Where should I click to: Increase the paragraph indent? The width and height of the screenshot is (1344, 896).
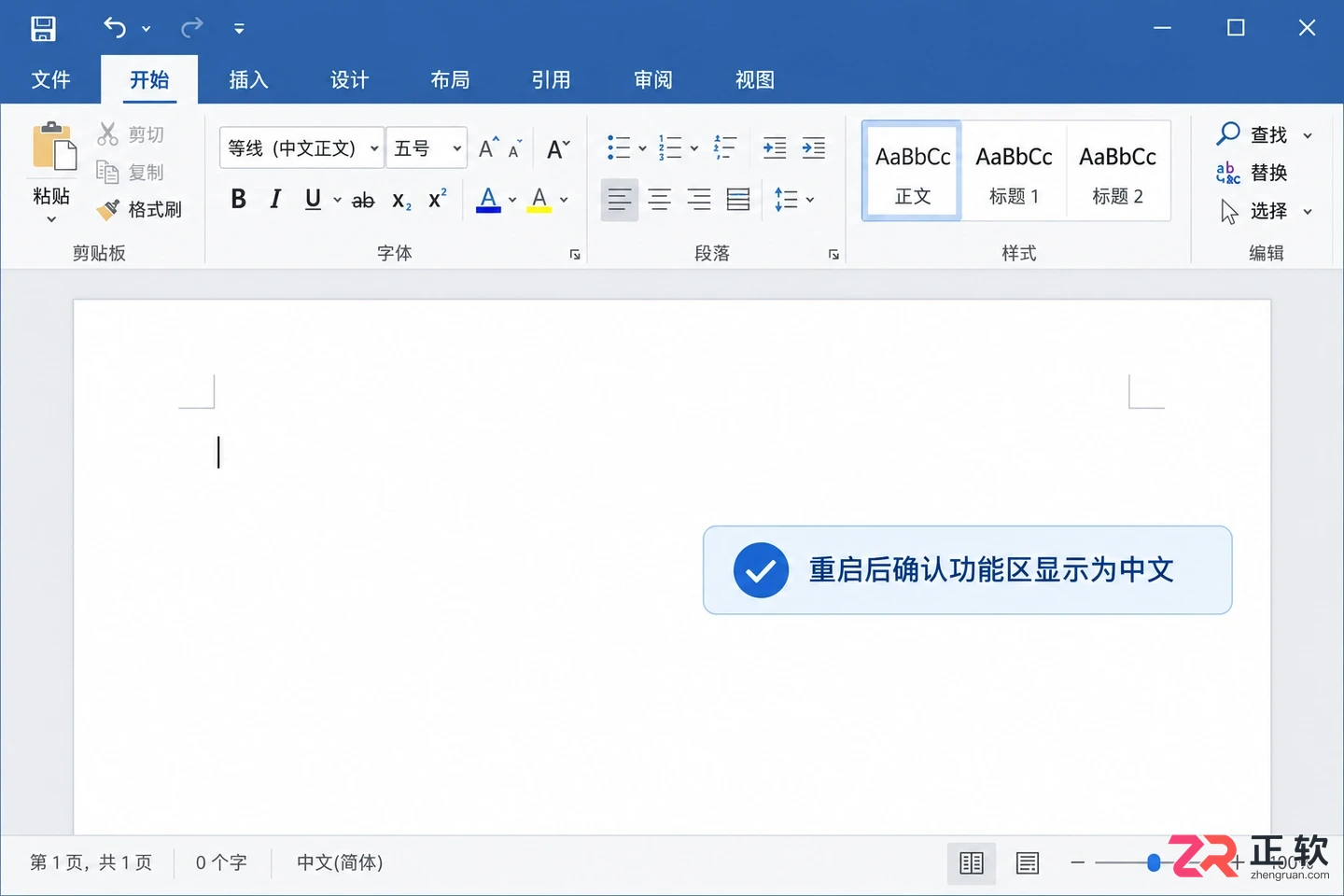pyautogui.click(x=814, y=147)
